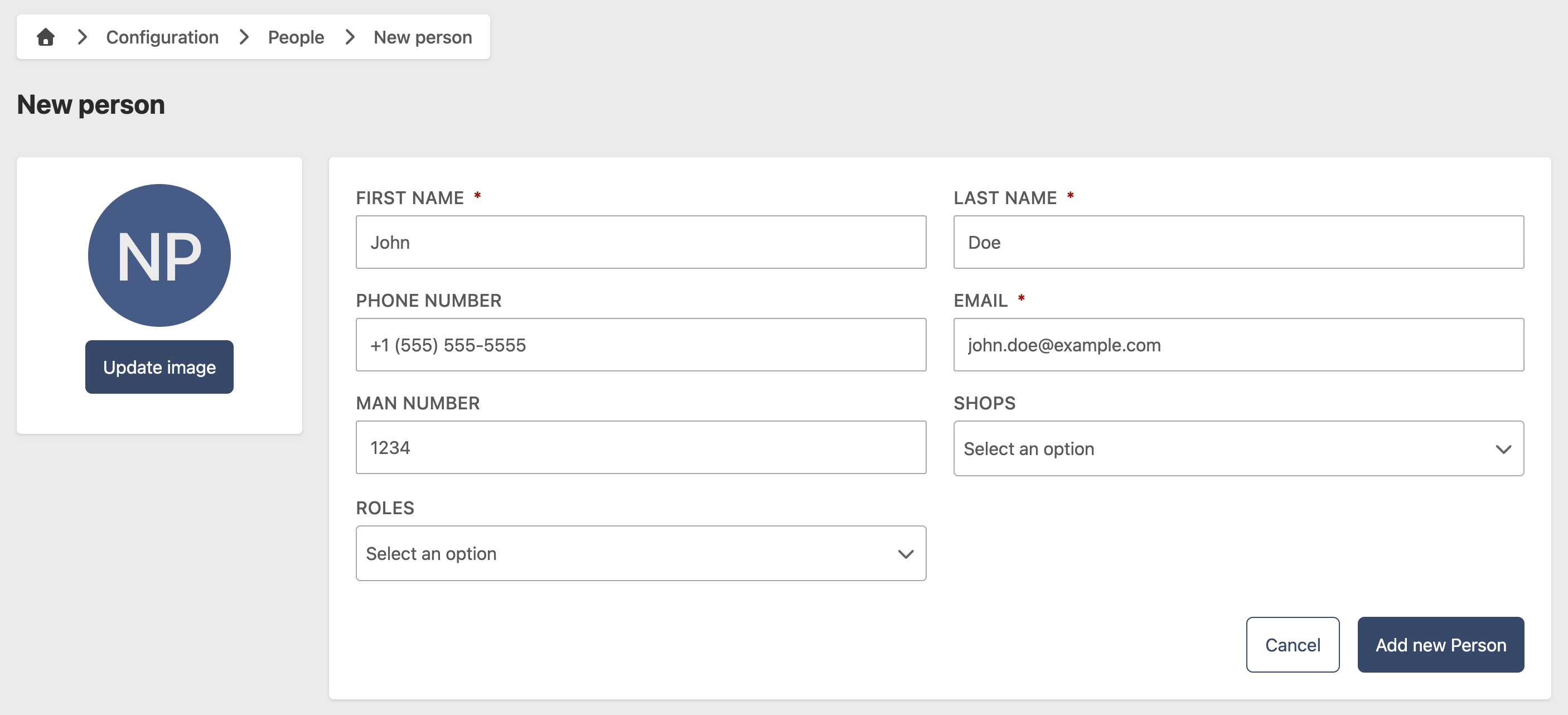The width and height of the screenshot is (1568, 715).
Task: Click the PHONE NUMBER label
Action: [428, 300]
